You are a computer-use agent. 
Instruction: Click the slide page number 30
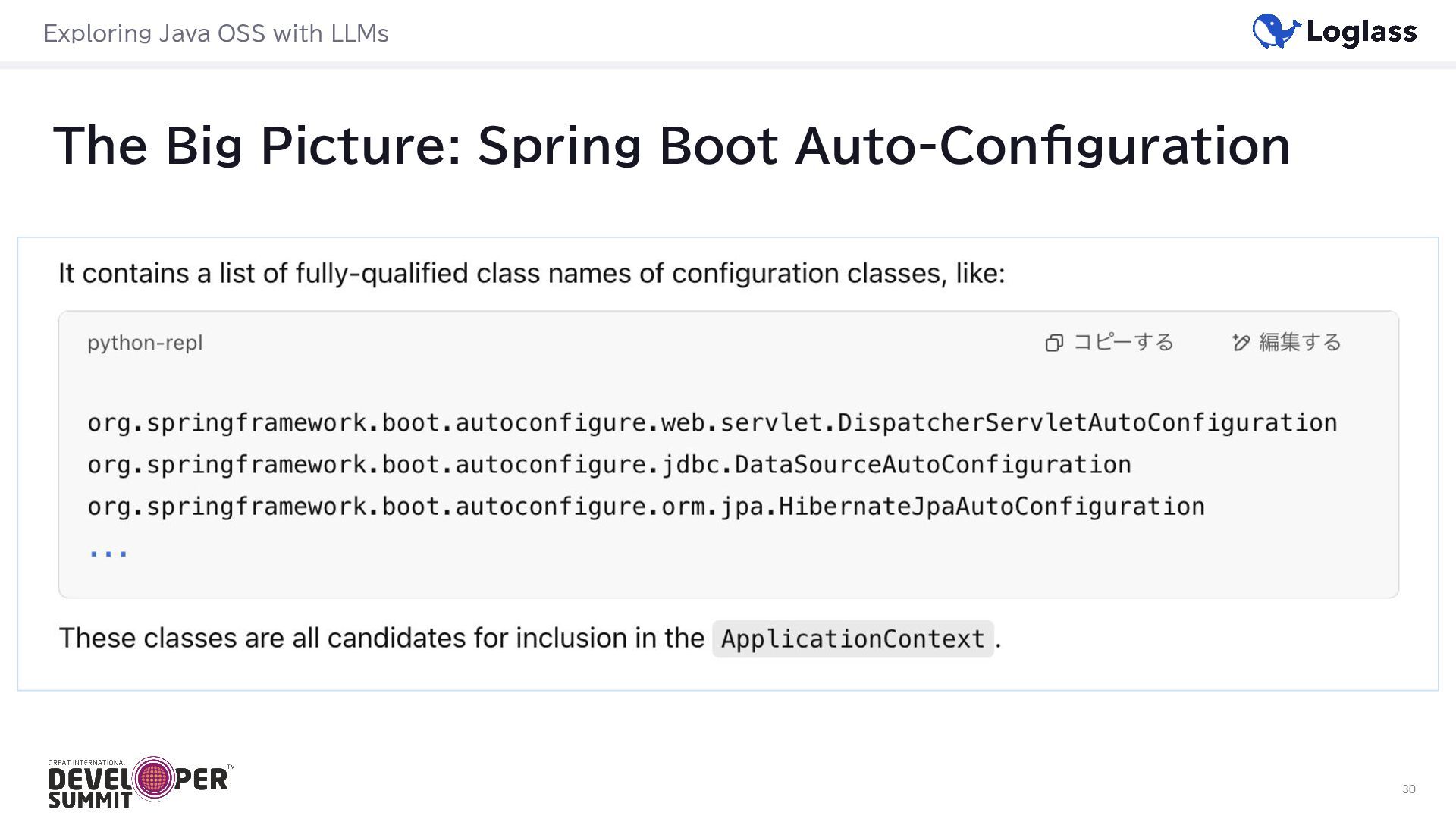click(1408, 789)
